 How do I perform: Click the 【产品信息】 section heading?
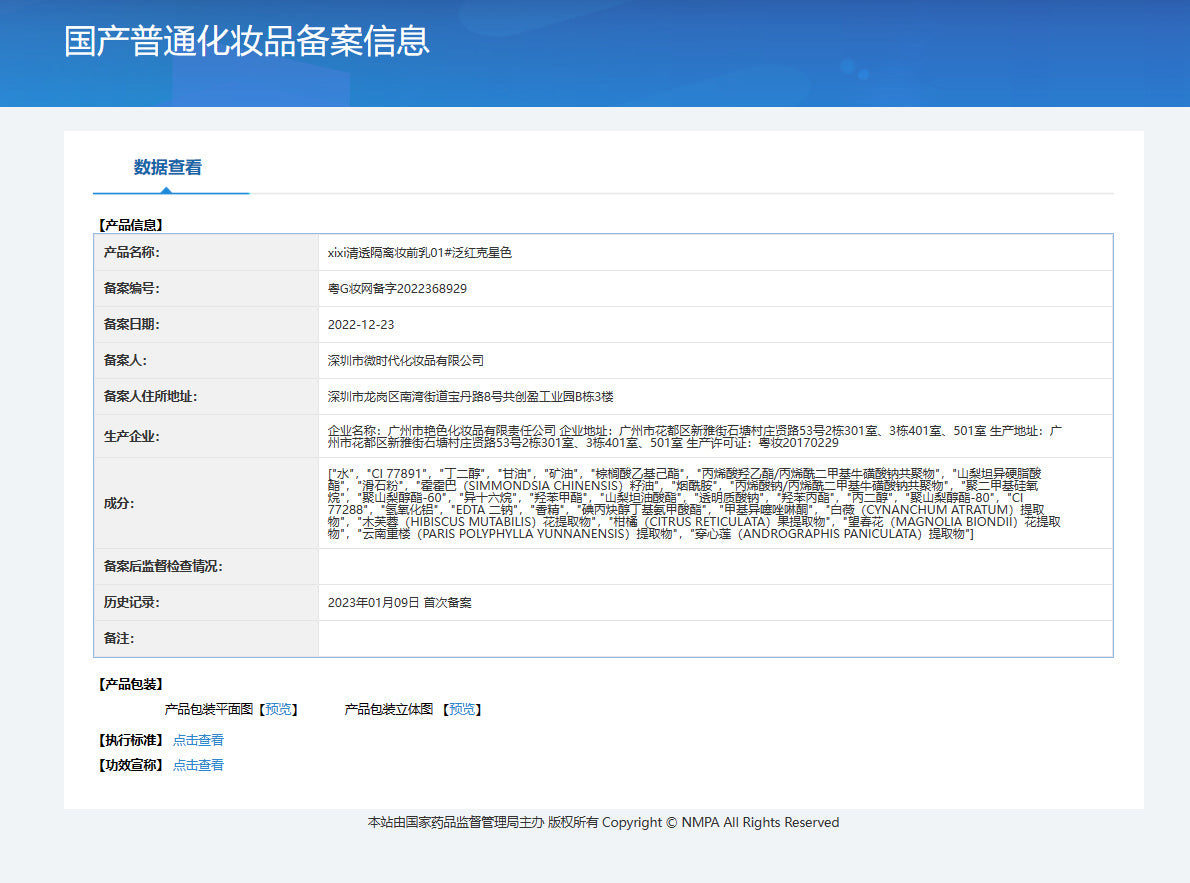(x=130, y=225)
